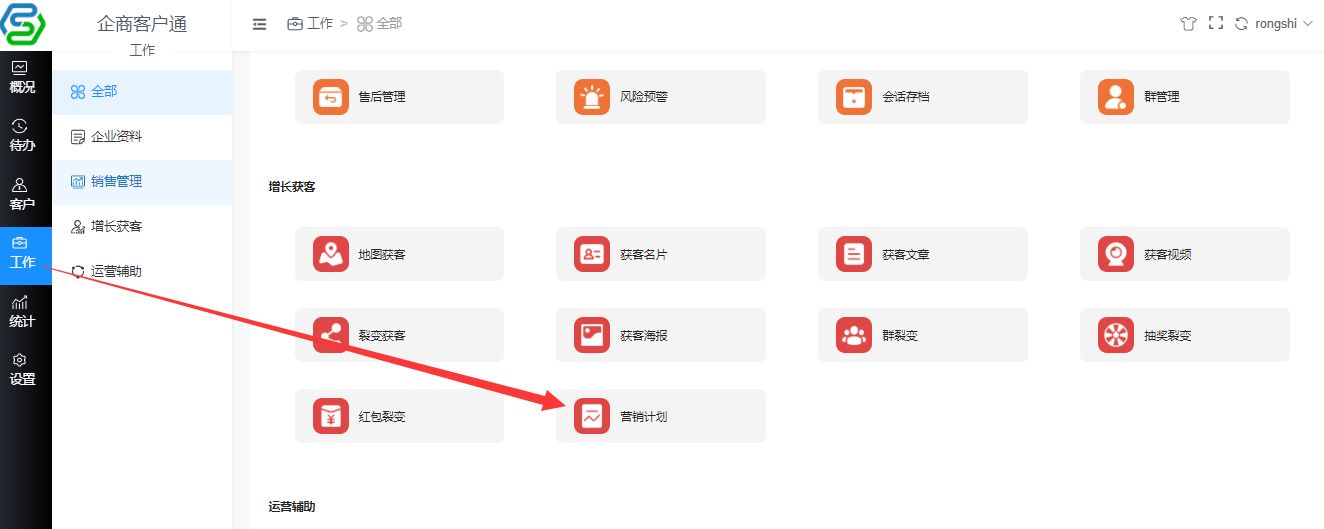Screen dimensions: 1324x529
Task: Click the 企商客户通 title text
Action: tap(142, 24)
